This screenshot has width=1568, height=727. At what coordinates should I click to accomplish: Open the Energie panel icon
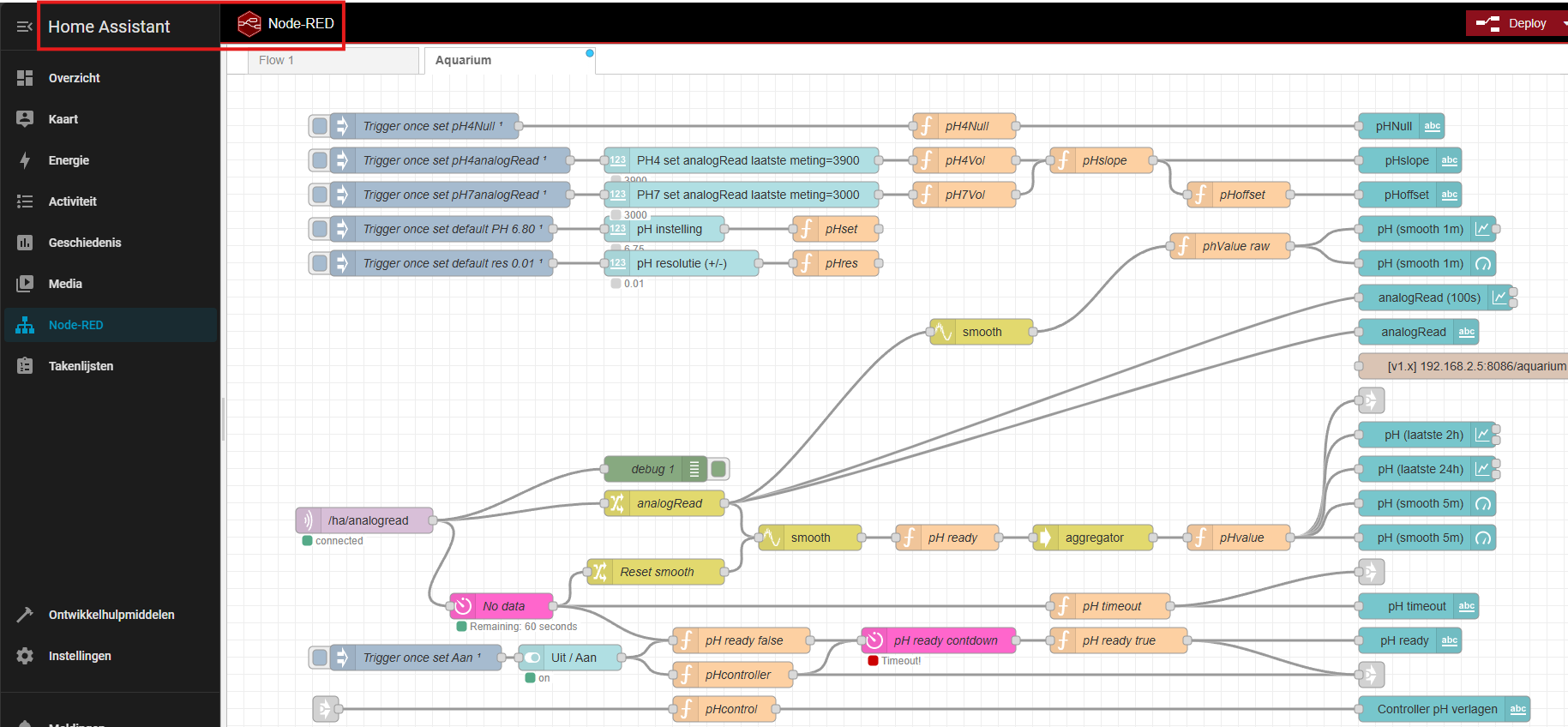pos(25,160)
